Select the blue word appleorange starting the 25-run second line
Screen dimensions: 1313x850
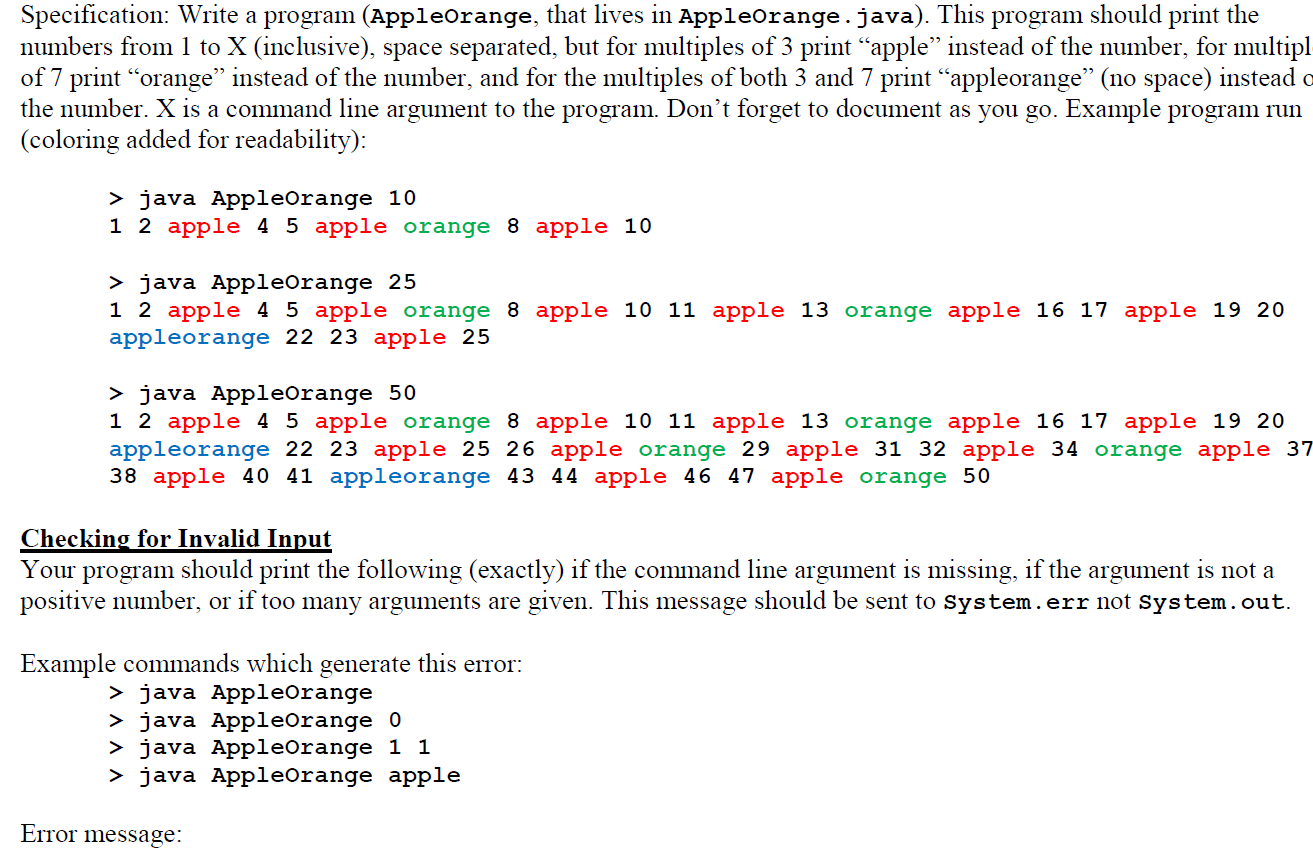[189, 337]
